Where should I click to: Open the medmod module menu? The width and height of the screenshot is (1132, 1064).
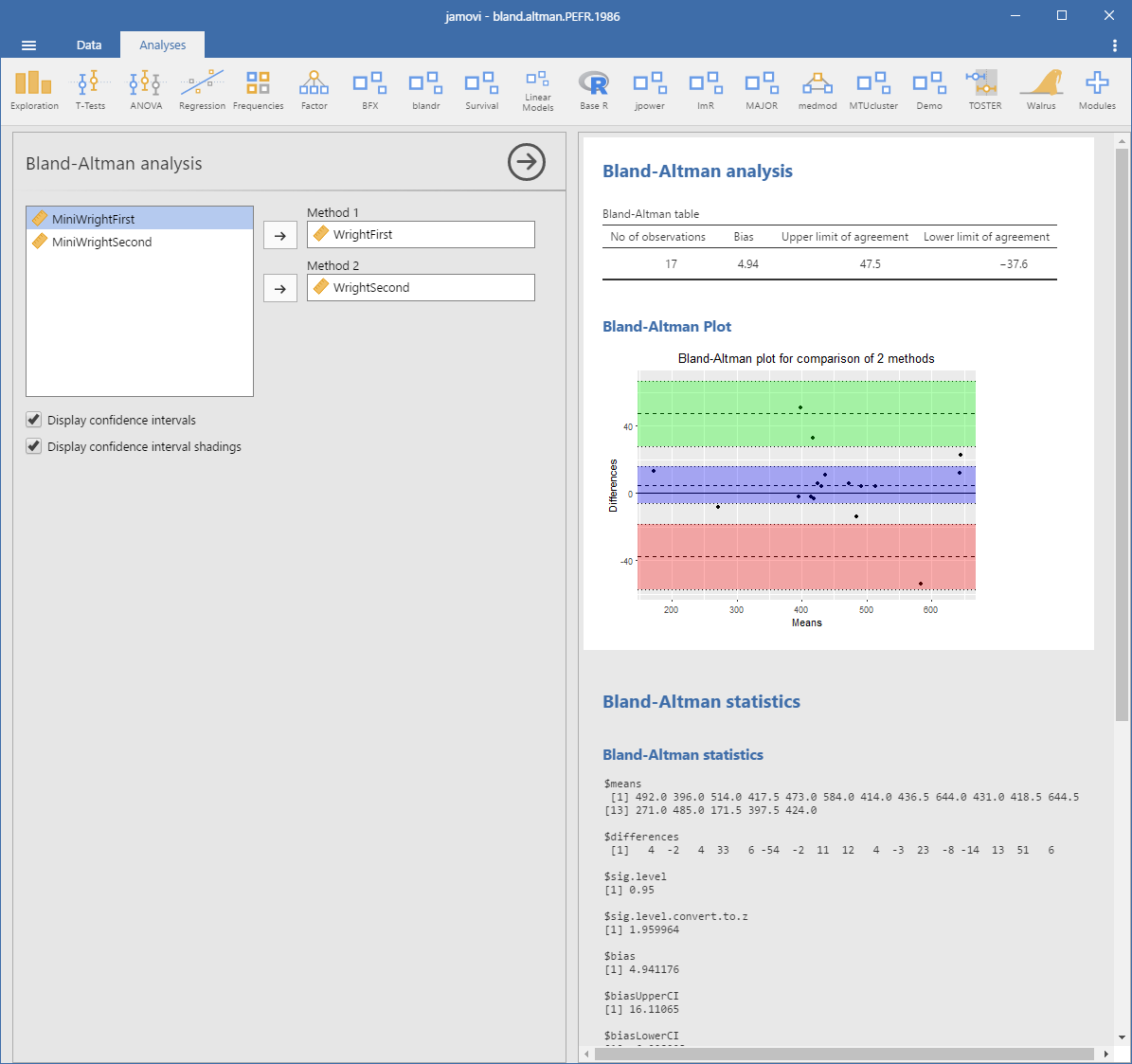pyautogui.click(x=818, y=90)
